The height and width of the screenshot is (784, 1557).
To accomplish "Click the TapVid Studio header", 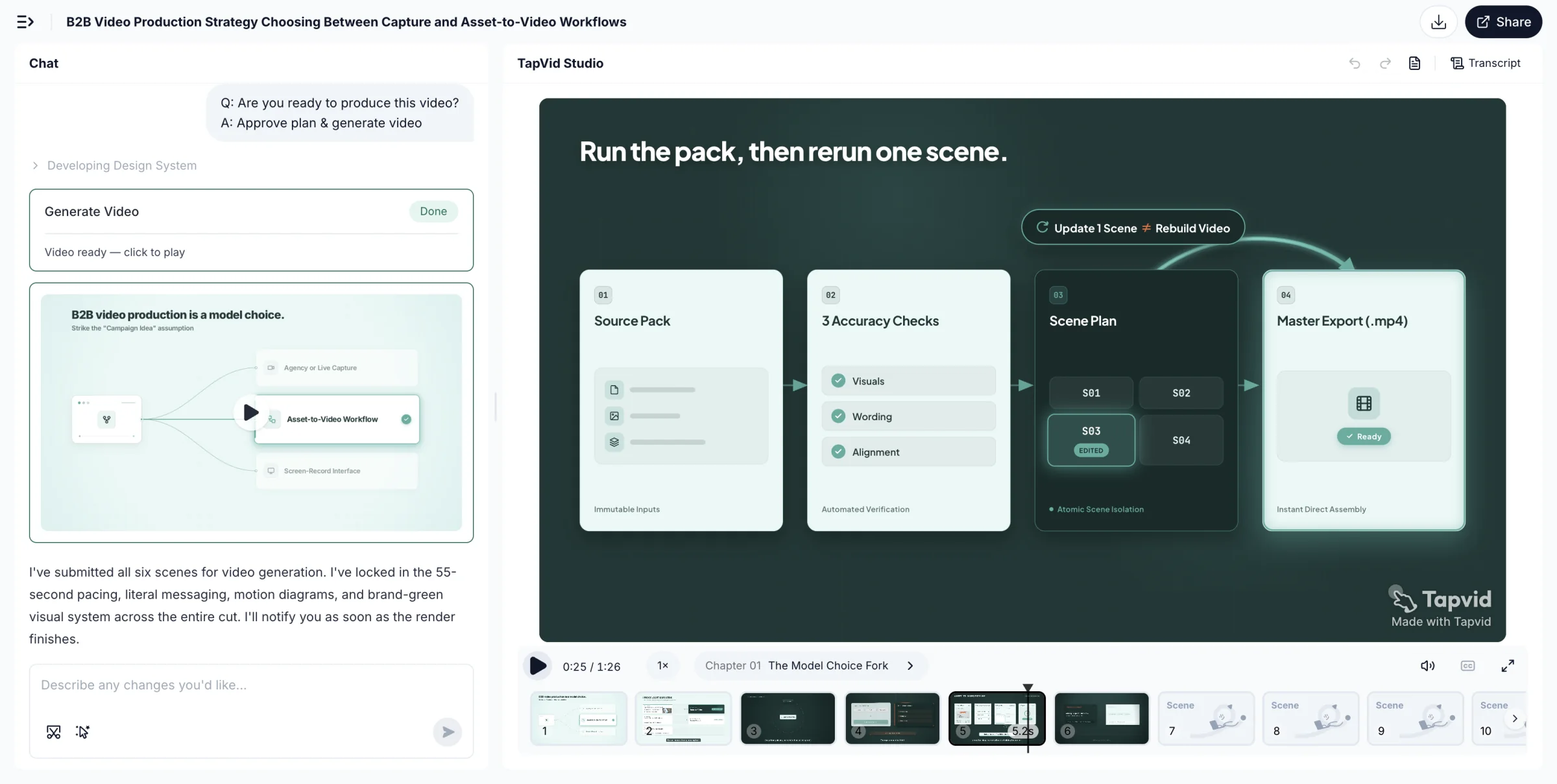I will (560, 63).
